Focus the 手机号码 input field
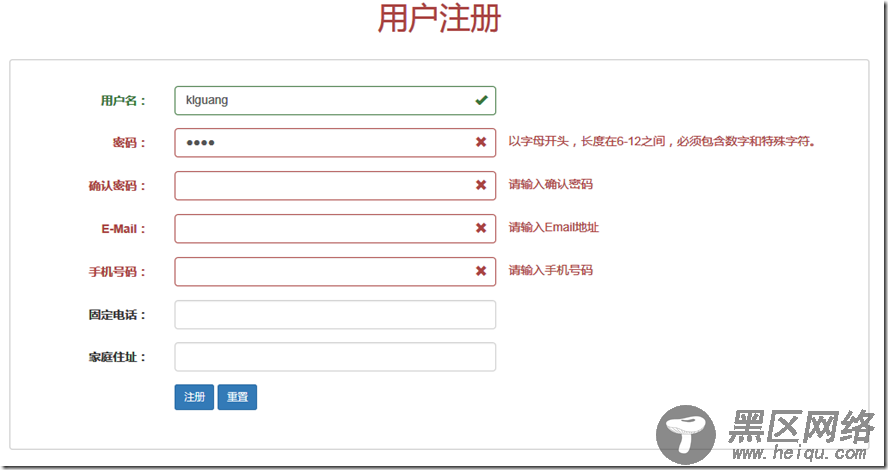Viewport: 888px width, 470px height. coord(335,272)
